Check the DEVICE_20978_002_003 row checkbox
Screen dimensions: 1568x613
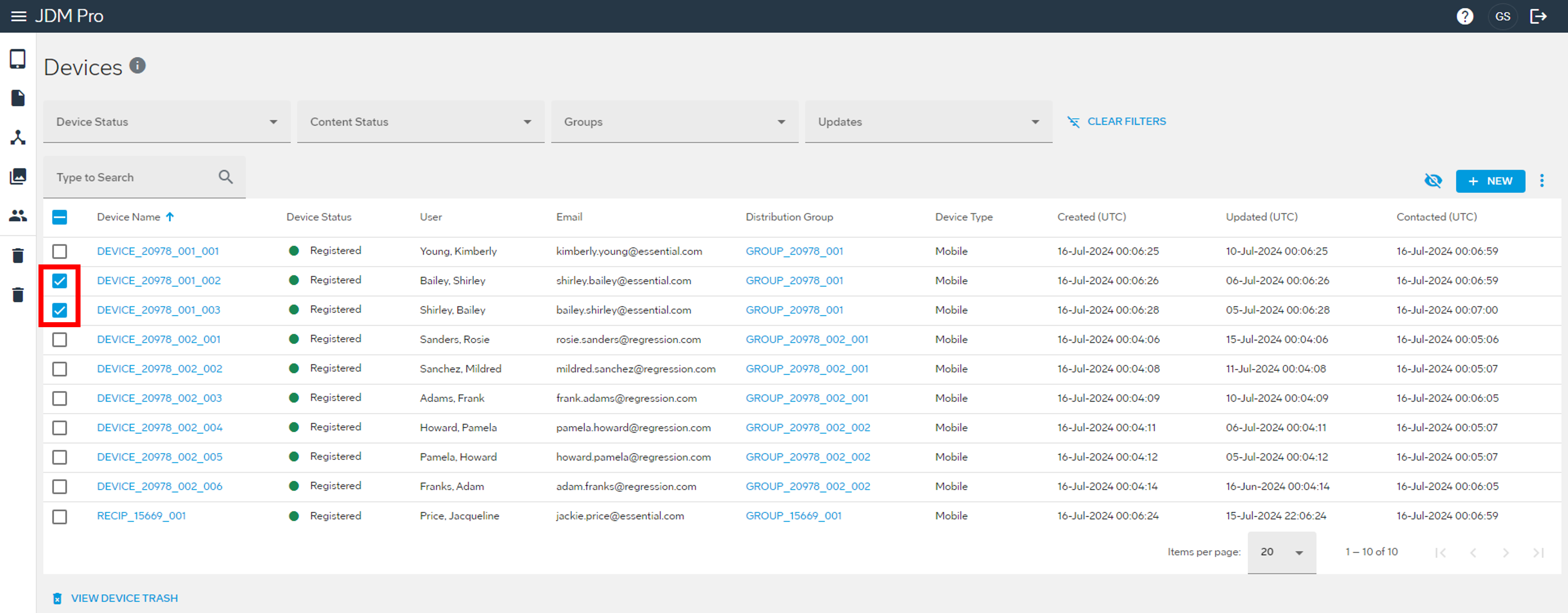click(60, 399)
